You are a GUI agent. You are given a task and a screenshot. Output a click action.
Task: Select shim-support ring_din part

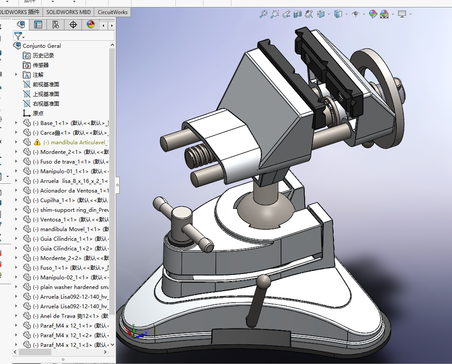click(70, 210)
